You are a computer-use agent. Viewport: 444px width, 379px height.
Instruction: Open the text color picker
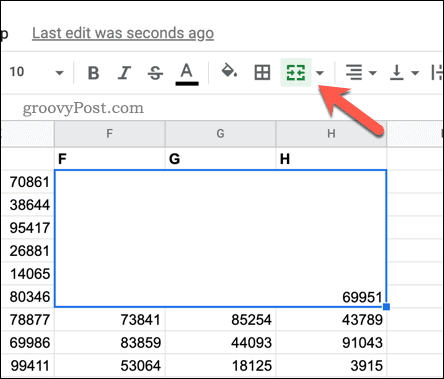187,74
